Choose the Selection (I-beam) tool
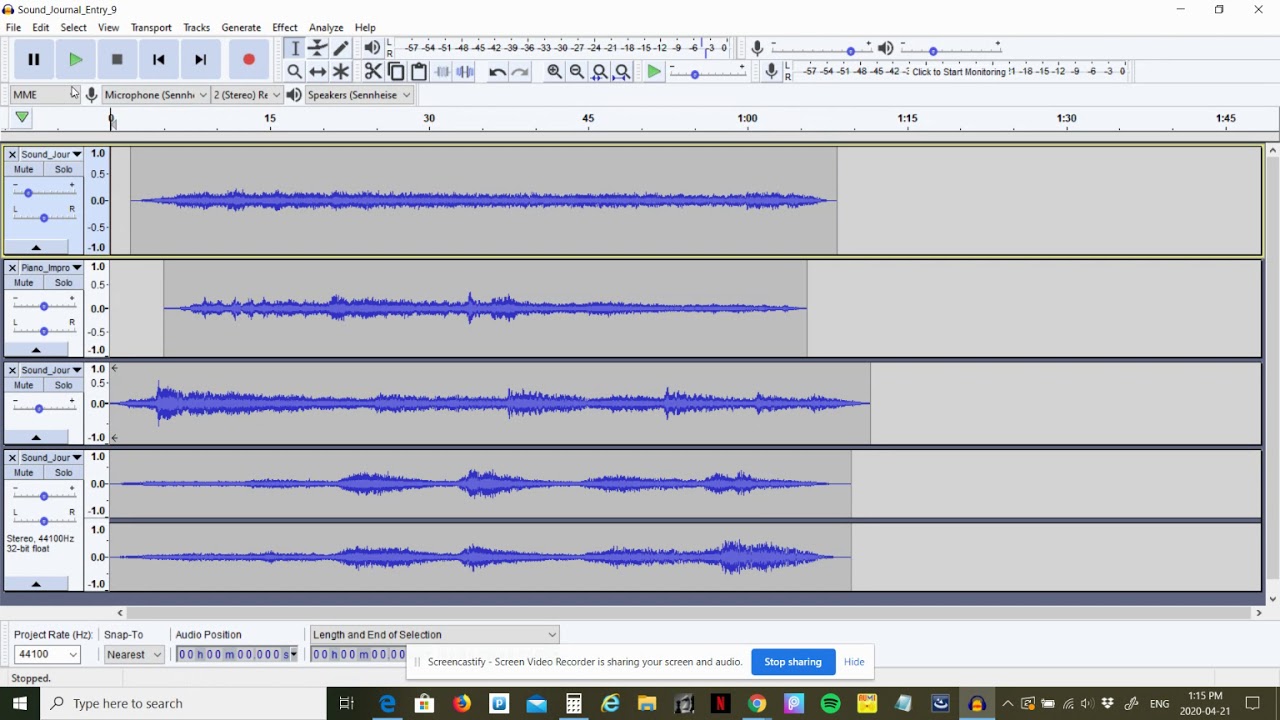Image resolution: width=1280 pixels, height=720 pixels. point(295,48)
